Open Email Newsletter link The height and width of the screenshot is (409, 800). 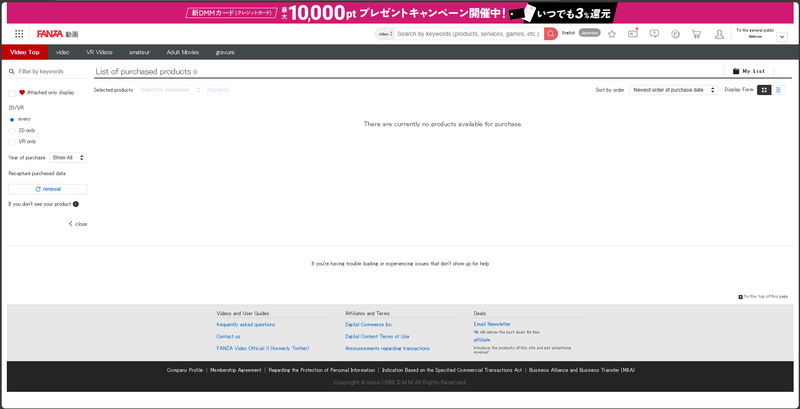tap(492, 324)
